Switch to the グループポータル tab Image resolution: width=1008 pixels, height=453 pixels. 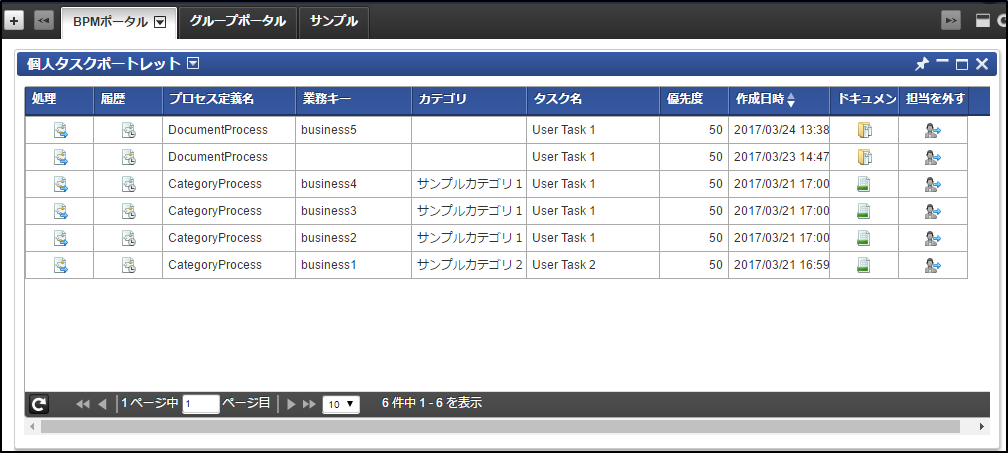238,21
